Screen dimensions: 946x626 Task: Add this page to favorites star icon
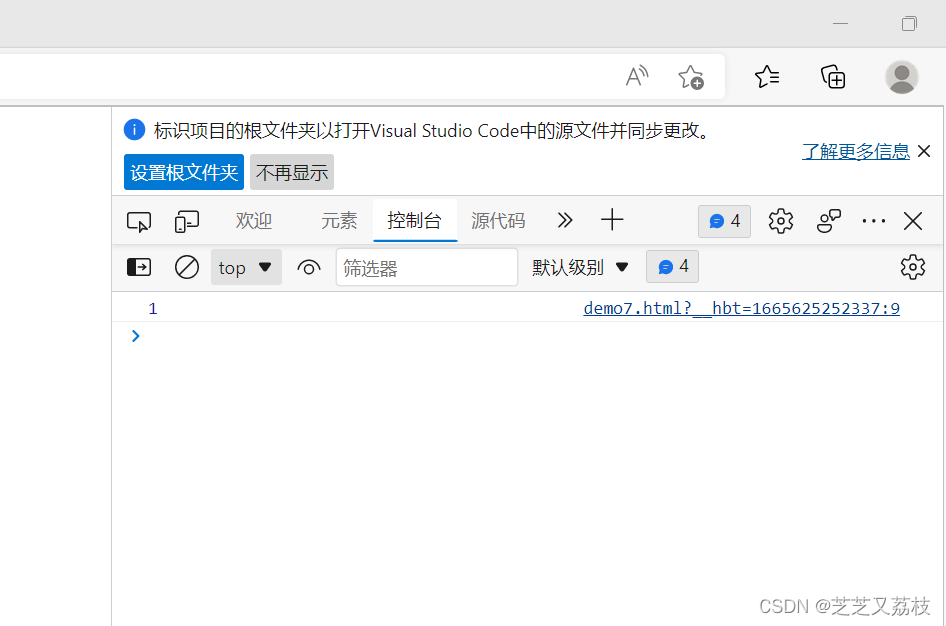coord(691,77)
